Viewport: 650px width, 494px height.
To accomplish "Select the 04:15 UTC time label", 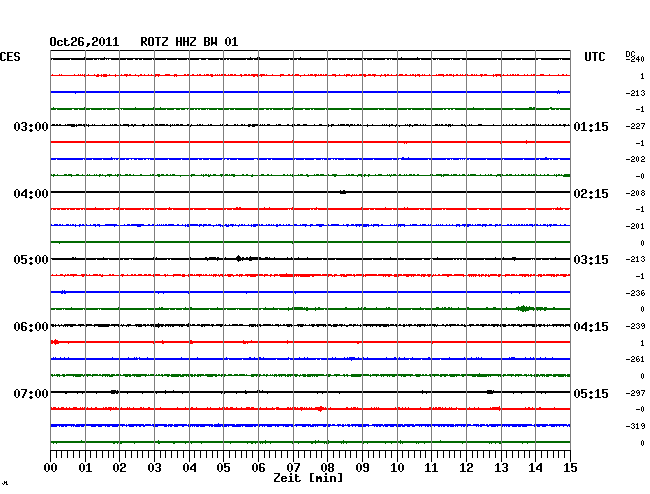I will click(x=591, y=327).
